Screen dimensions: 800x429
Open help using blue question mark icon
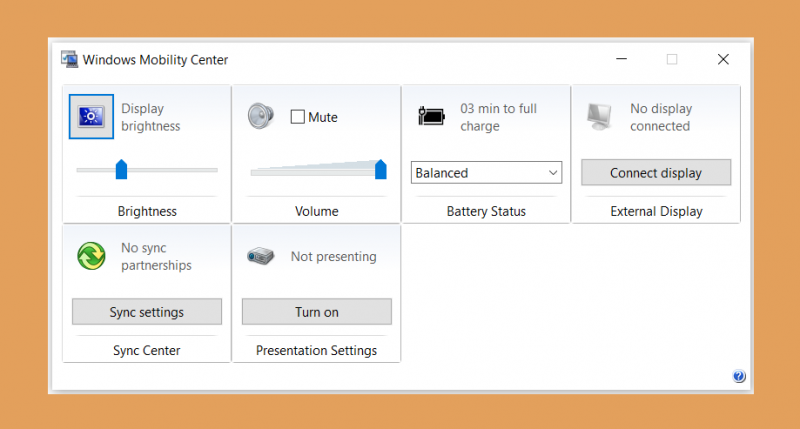coord(739,376)
